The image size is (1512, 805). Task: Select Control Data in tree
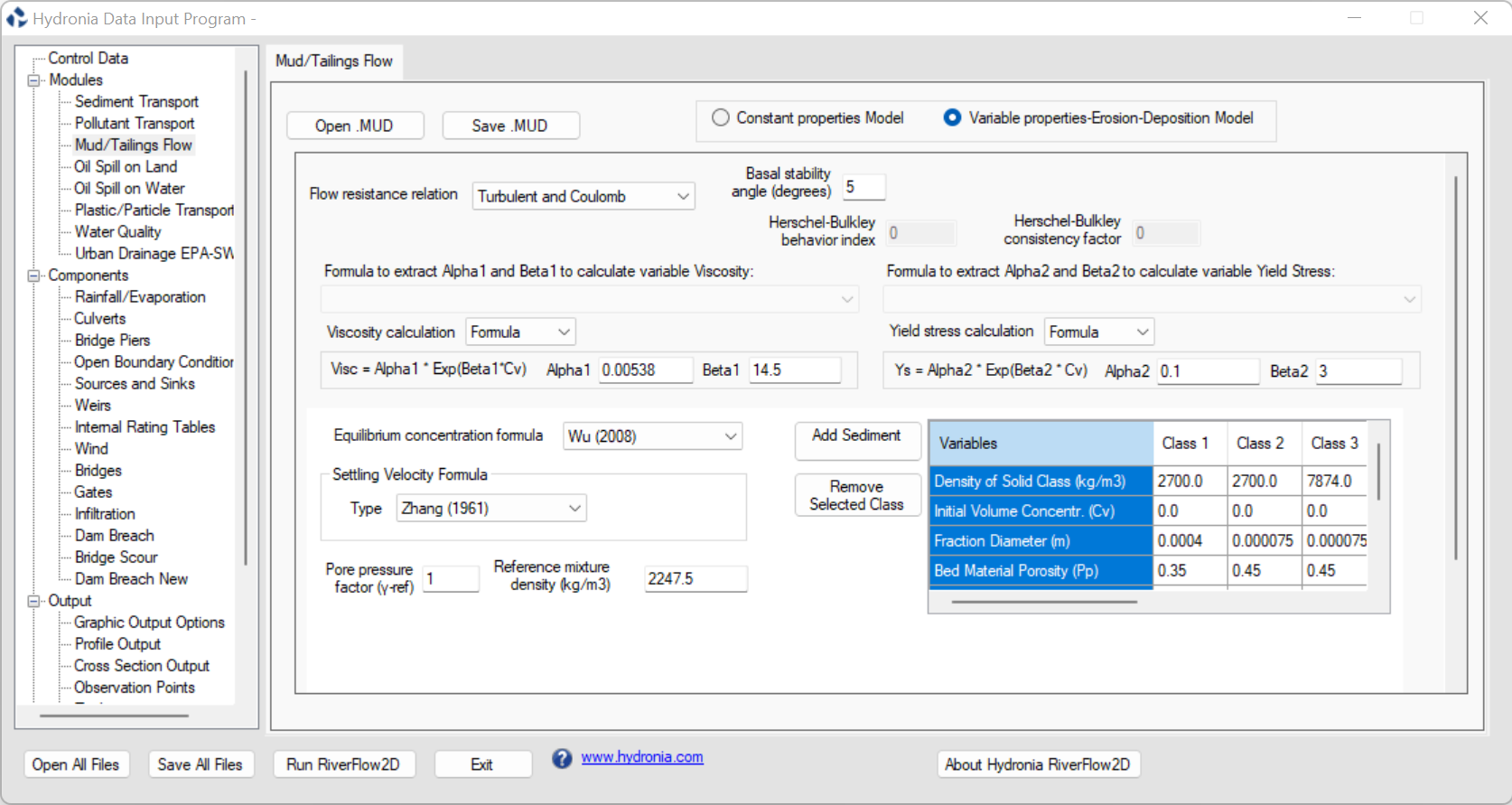tap(88, 58)
